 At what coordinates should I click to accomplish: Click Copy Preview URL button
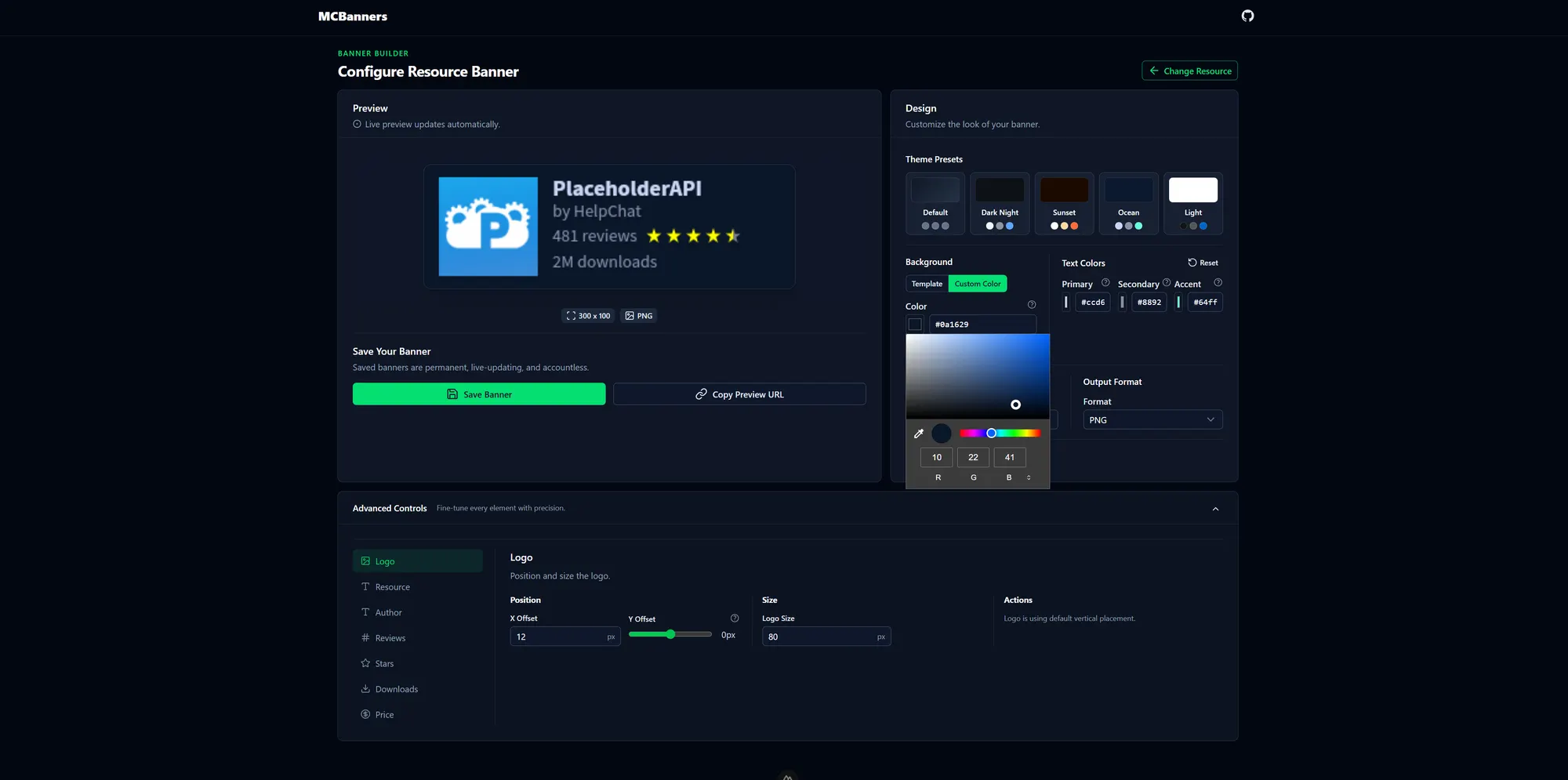[x=739, y=394]
